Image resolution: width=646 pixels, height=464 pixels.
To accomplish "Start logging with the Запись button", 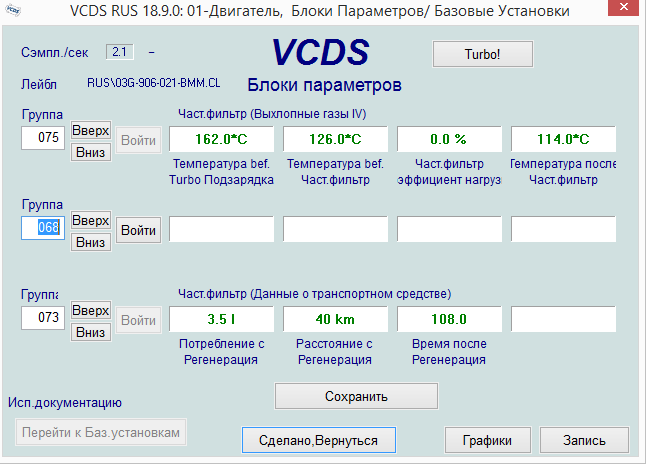I will [x=584, y=439].
